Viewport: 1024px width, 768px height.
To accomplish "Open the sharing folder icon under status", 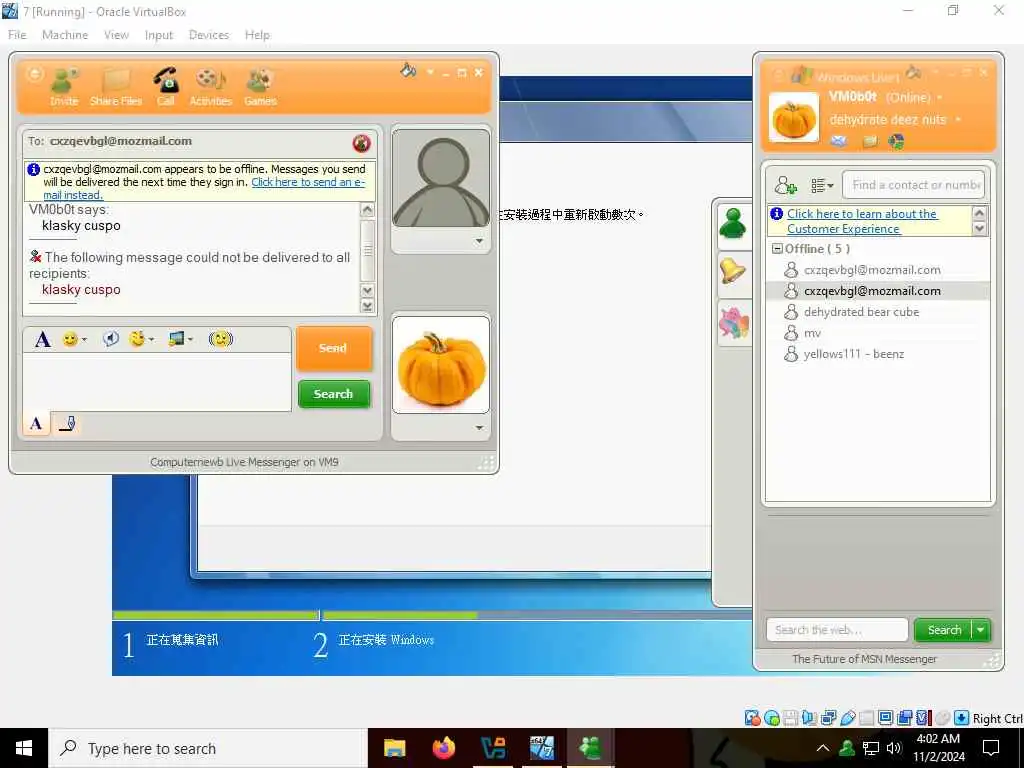I will pos(870,140).
